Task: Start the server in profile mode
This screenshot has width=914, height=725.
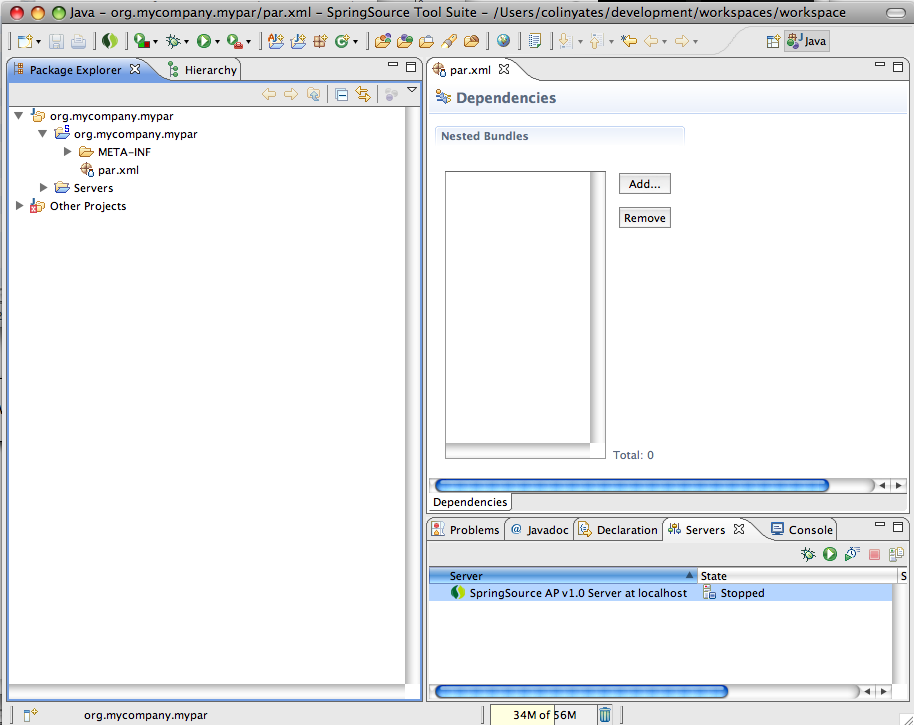Action: [x=852, y=554]
